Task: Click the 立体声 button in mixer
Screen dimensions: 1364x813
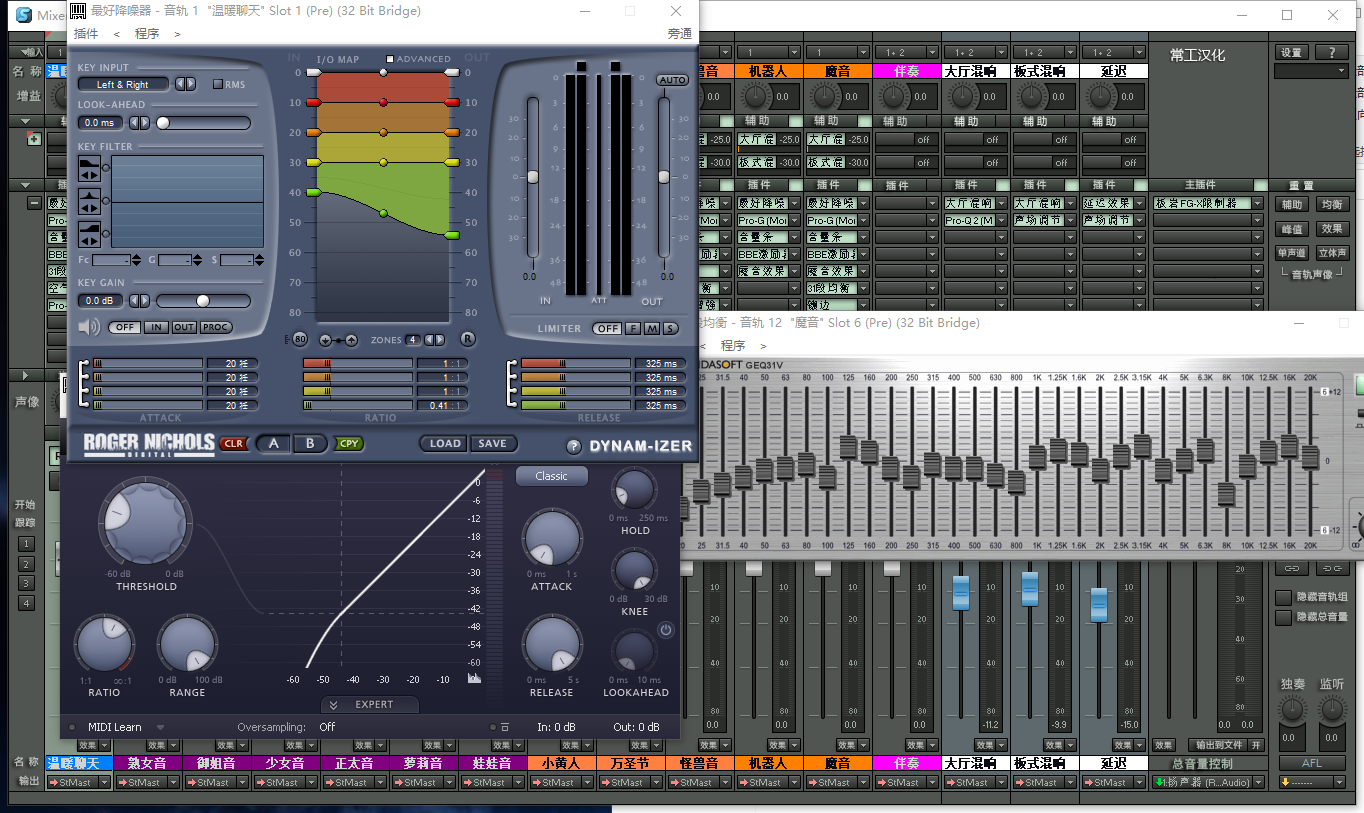Action: pos(1332,253)
